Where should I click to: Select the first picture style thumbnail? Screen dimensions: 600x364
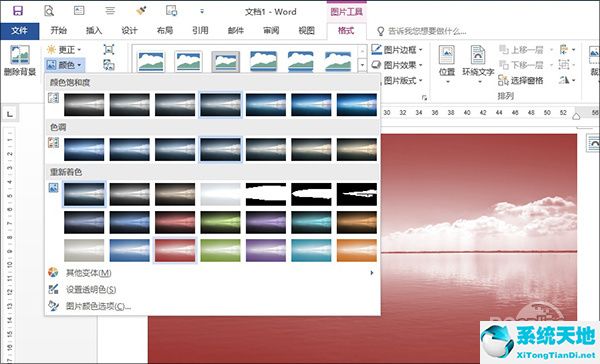point(151,62)
